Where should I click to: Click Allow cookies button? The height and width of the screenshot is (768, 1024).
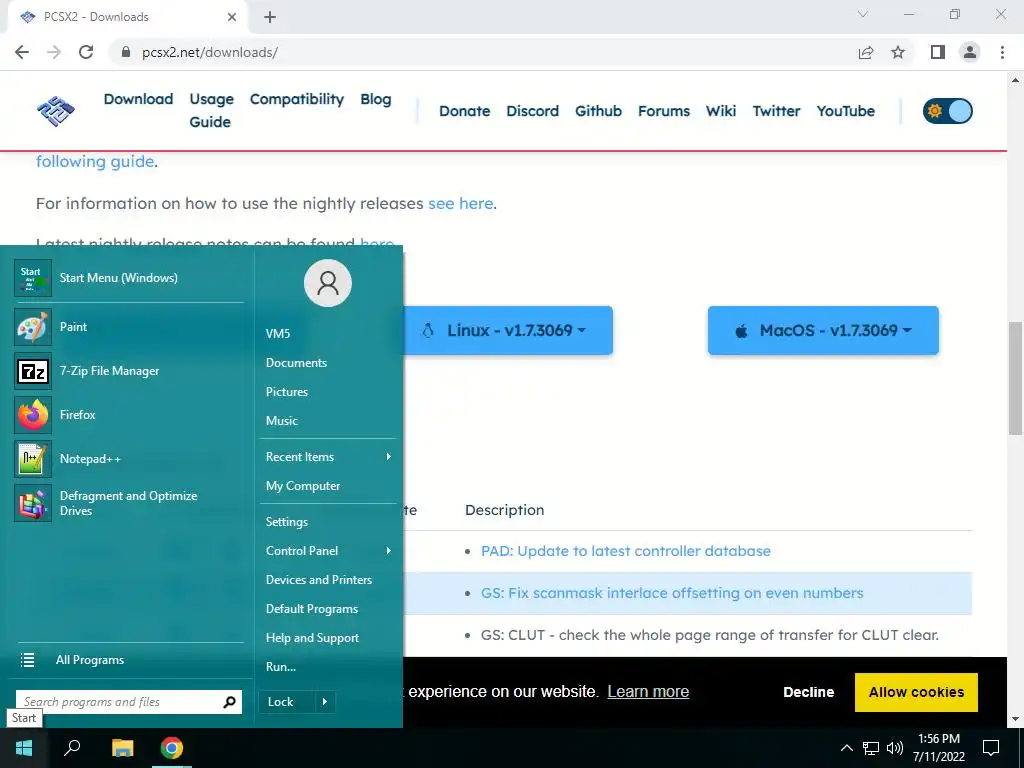coord(916,692)
